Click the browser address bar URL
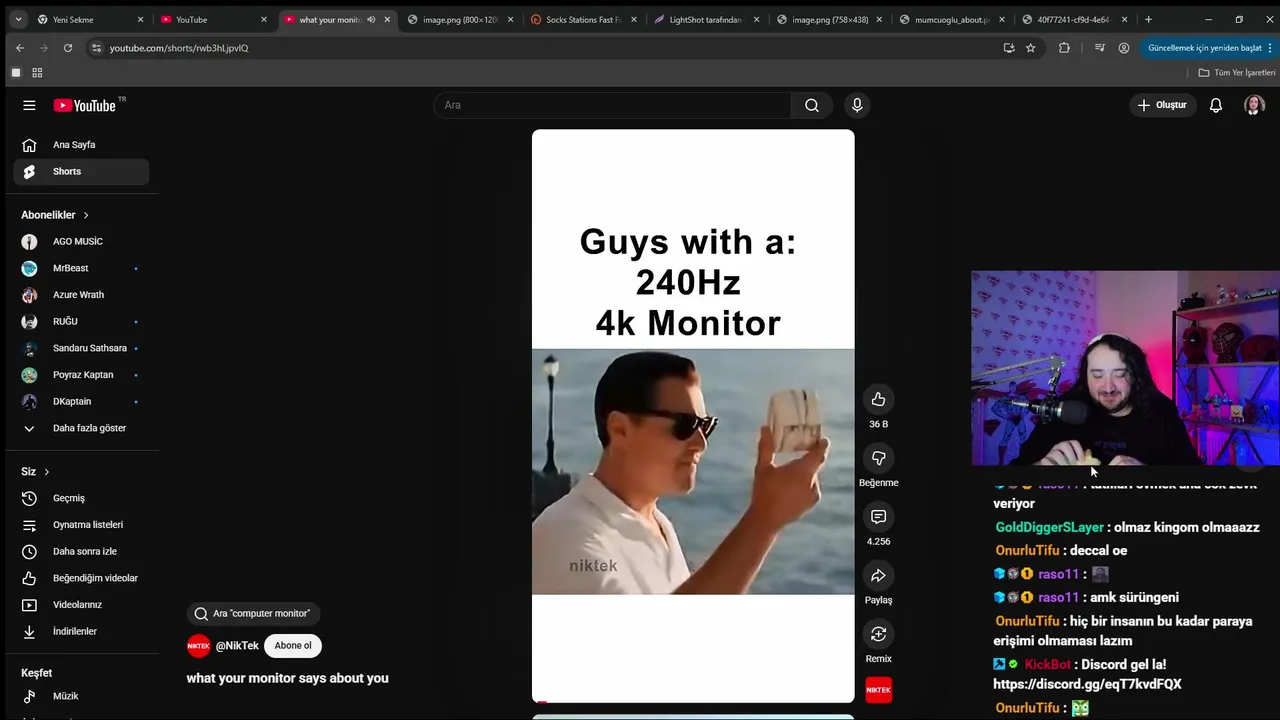Screen dimensions: 1280x720 (179, 48)
